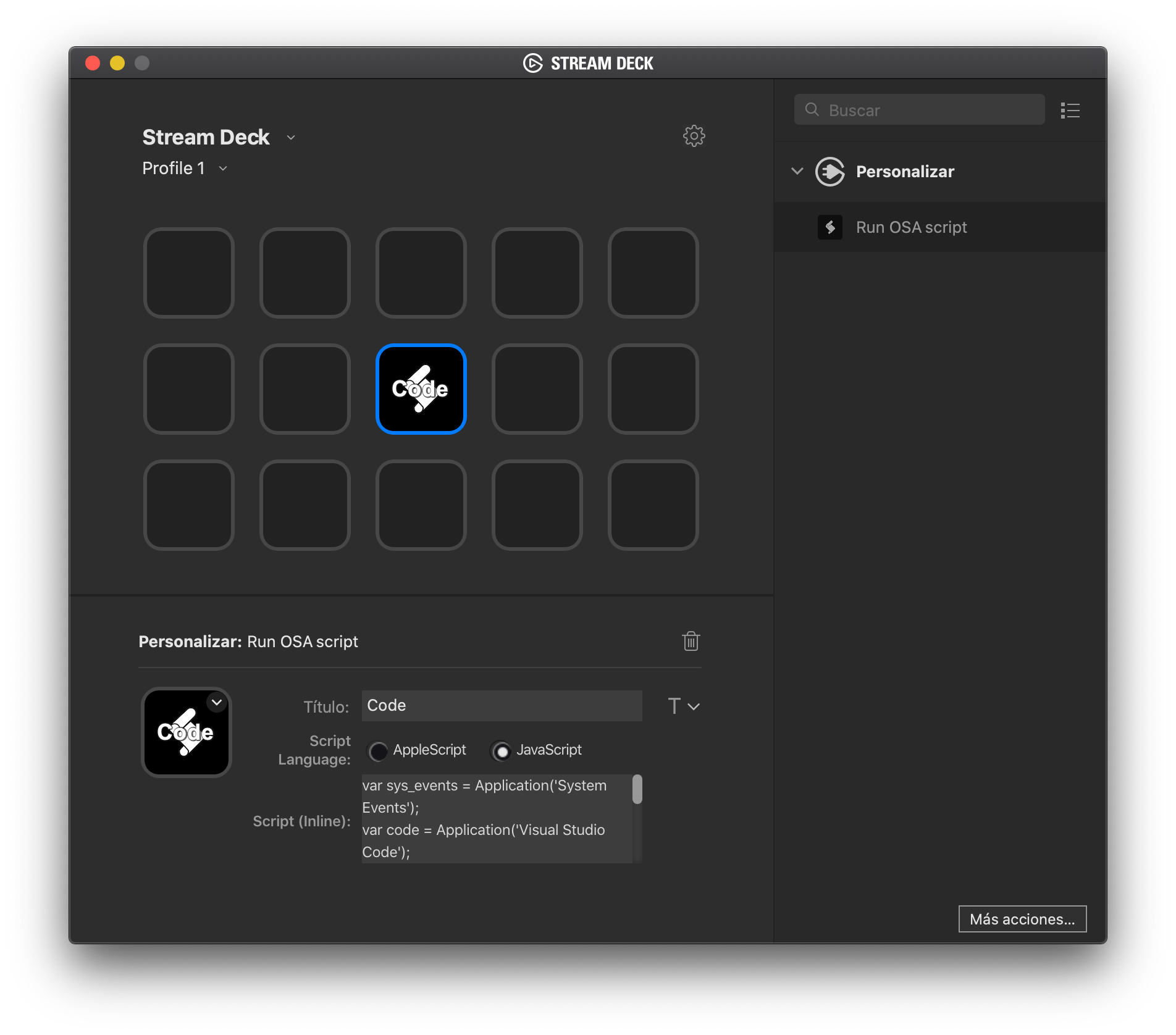1176x1035 pixels.
Task: Open the Stream Deck preferences gear
Action: point(694,136)
